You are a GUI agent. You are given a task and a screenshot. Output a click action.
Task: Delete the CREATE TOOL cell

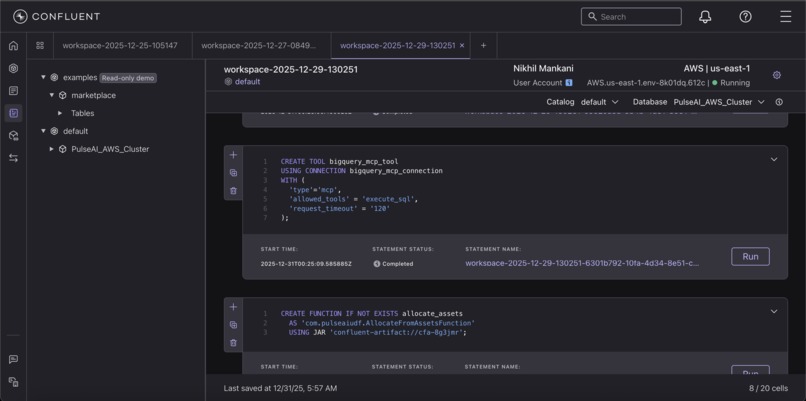click(233, 191)
